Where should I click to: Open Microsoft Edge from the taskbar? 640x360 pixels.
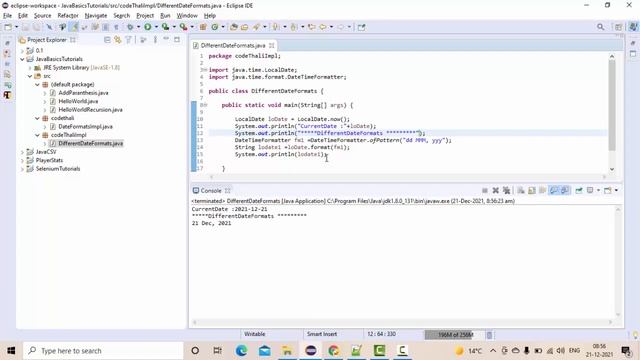tap(241, 351)
